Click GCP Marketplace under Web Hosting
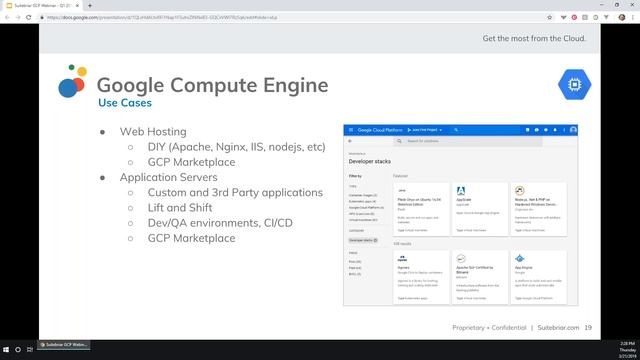 point(191,162)
